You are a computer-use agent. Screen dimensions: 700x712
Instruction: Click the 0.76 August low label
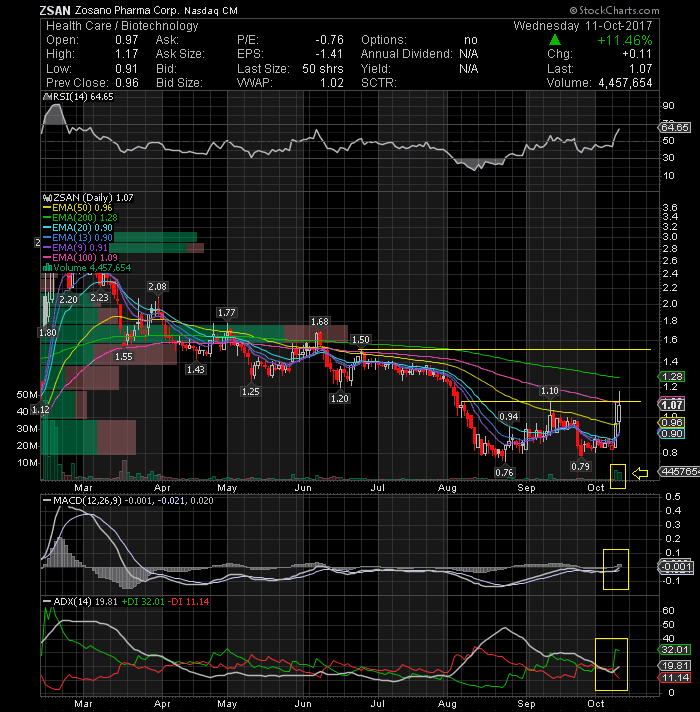pos(504,472)
